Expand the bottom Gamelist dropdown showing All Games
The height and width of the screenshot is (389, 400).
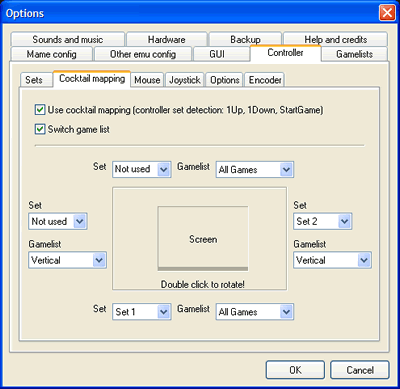(255, 312)
